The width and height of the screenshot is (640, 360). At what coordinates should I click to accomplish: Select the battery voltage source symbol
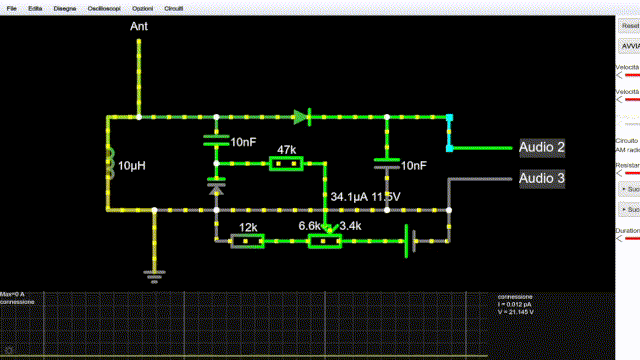pos(411,241)
